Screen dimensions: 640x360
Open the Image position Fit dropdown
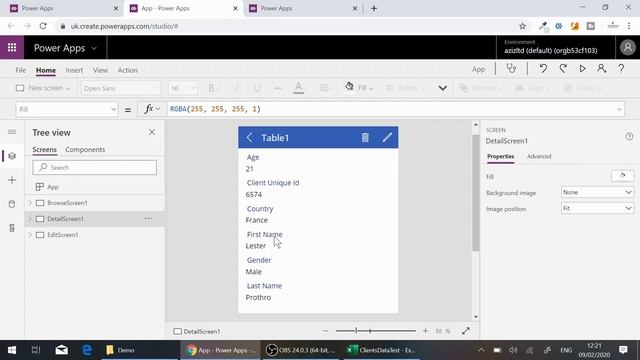pos(597,208)
